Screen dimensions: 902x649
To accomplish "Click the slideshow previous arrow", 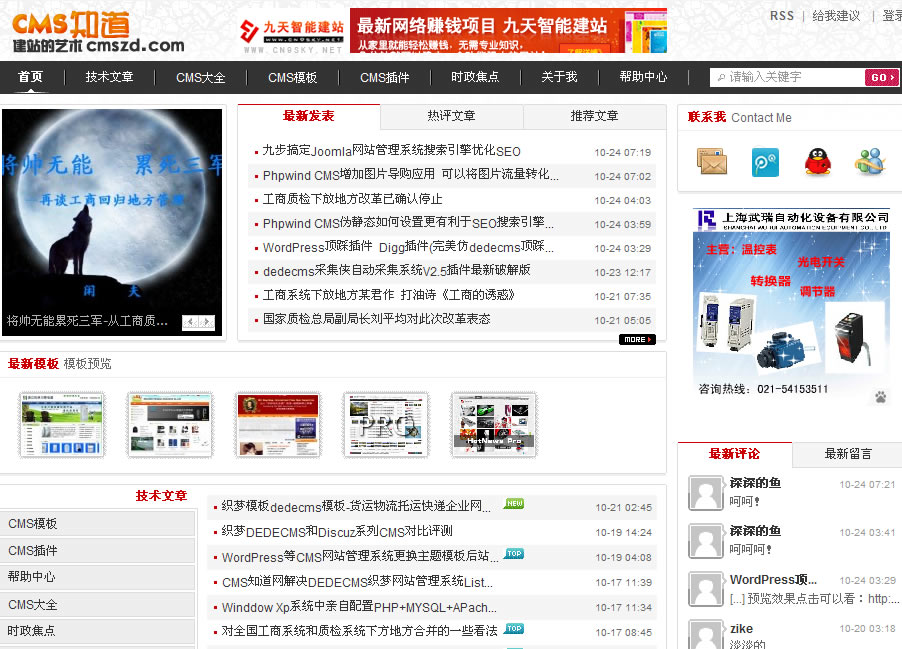I will click(x=190, y=322).
